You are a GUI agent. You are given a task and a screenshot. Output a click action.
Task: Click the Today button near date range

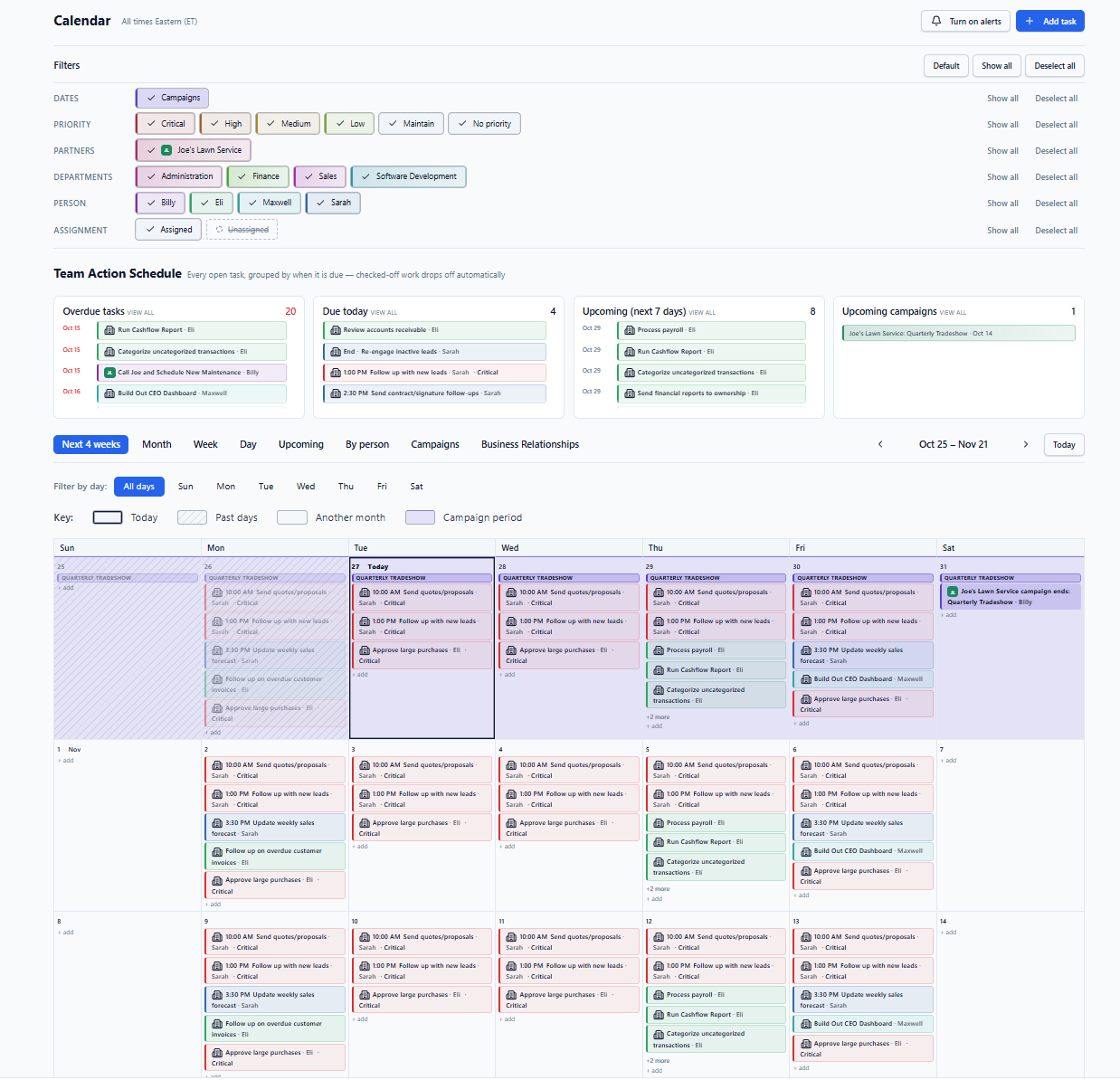1064,444
